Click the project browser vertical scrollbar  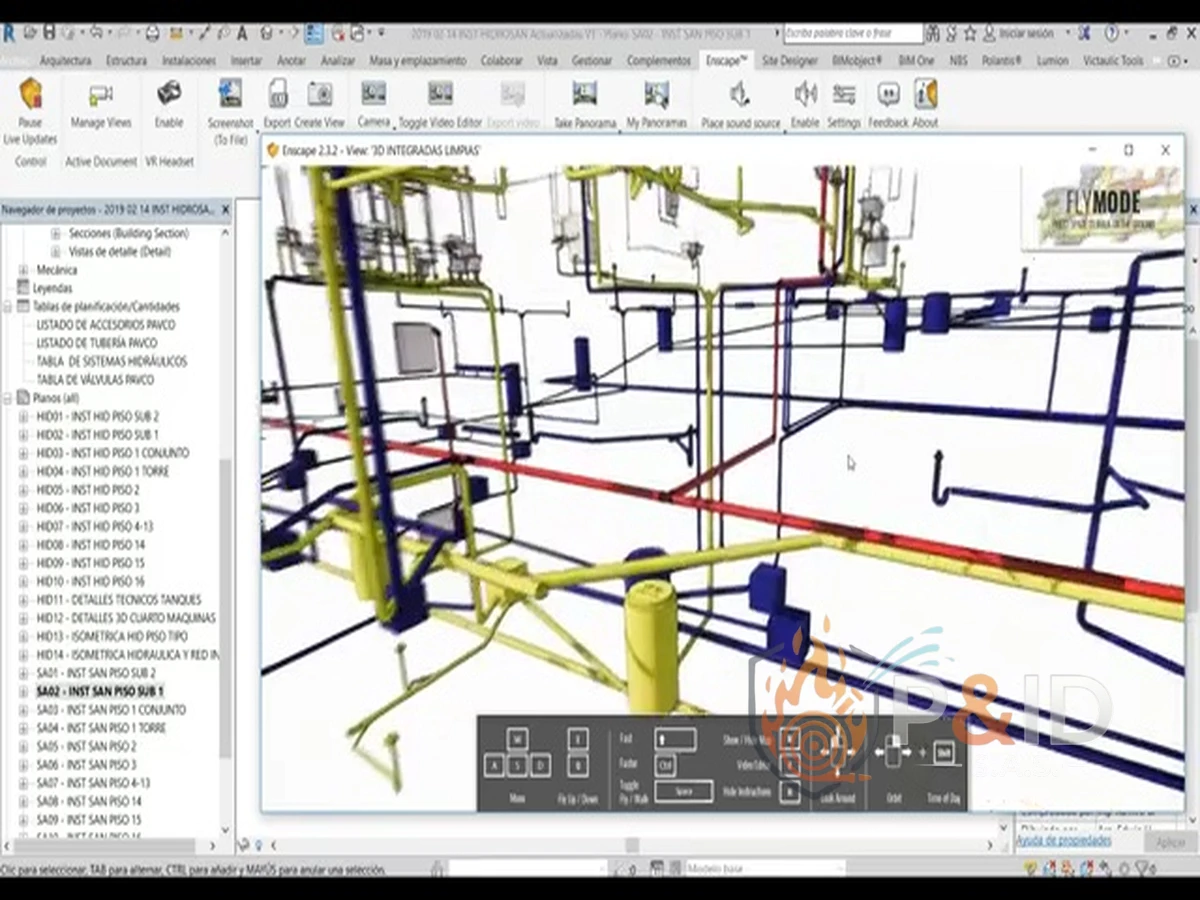pyautogui.click(x=225, y=600)
